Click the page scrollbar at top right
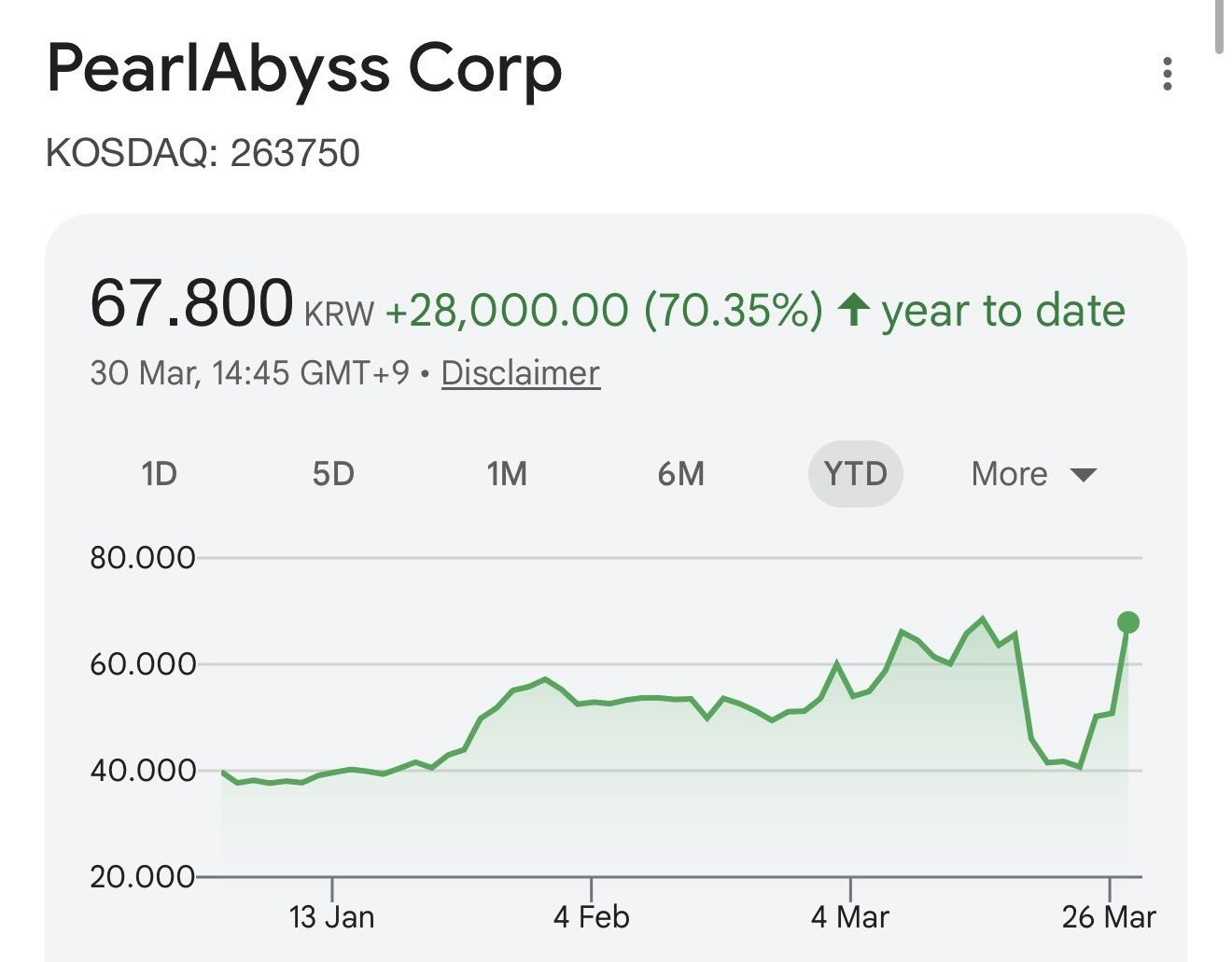The height and width of the screenshot is (962, 1232). click(1220, 26)
